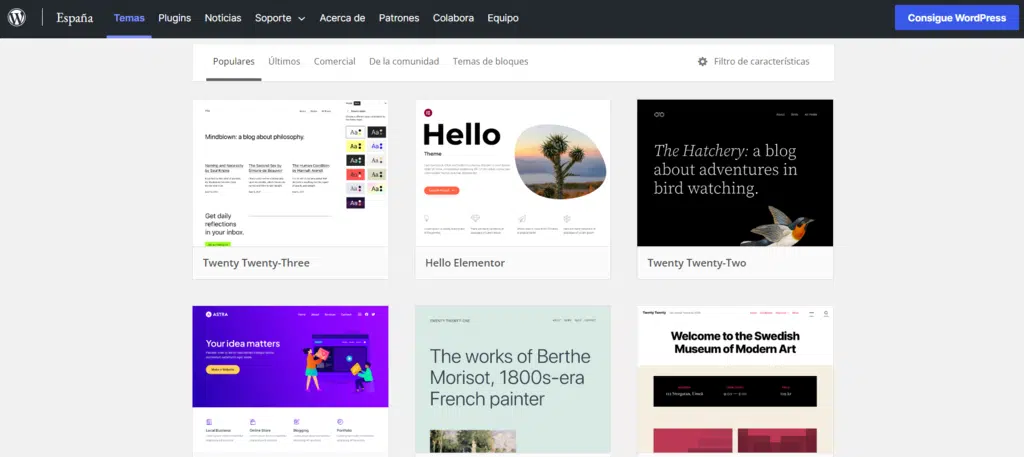The image size is (1024, 457).
Task: Select the Temas menu item
Action: [x=129, y=18]
